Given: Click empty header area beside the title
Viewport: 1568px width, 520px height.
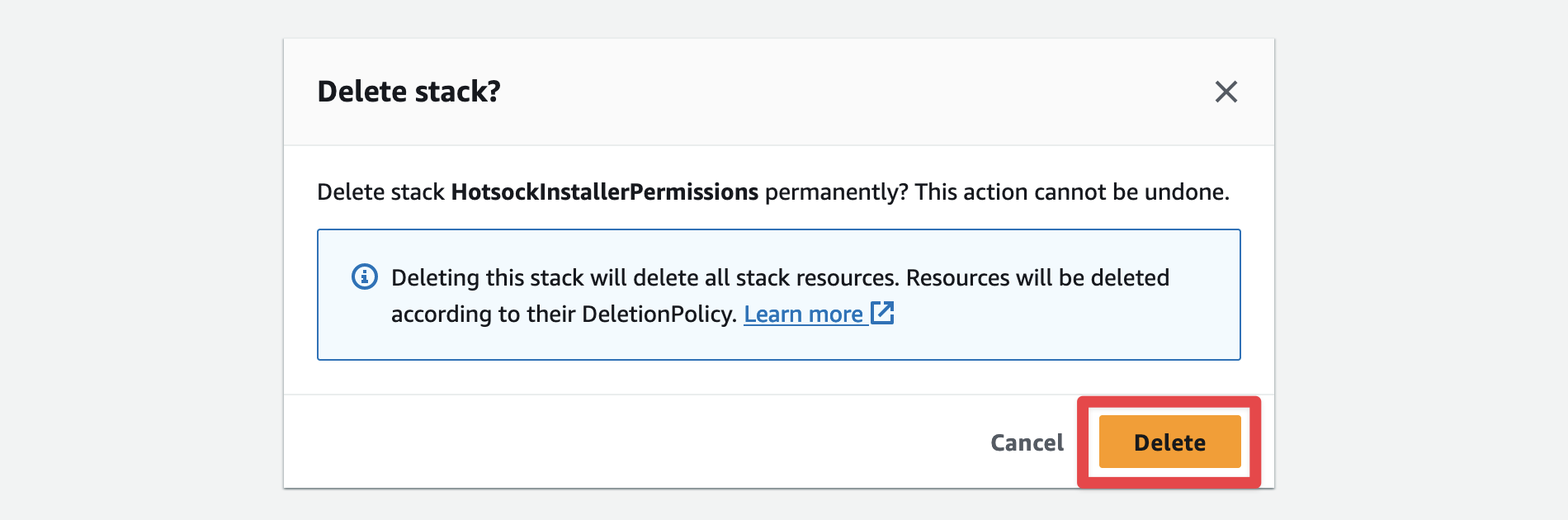Looking at the screenshot, I should 825,92.
